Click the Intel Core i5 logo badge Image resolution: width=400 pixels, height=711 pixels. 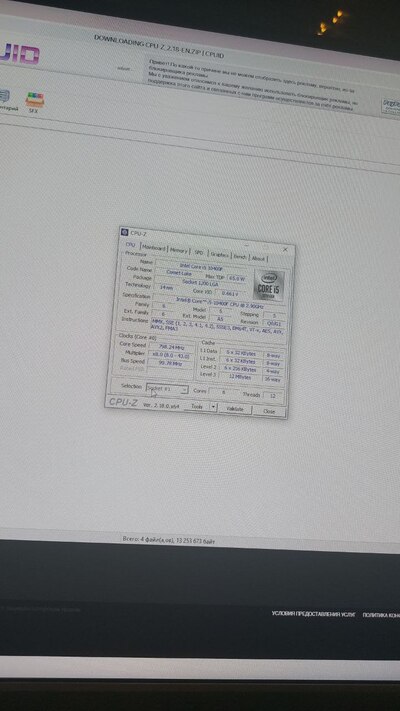[269, 283]
